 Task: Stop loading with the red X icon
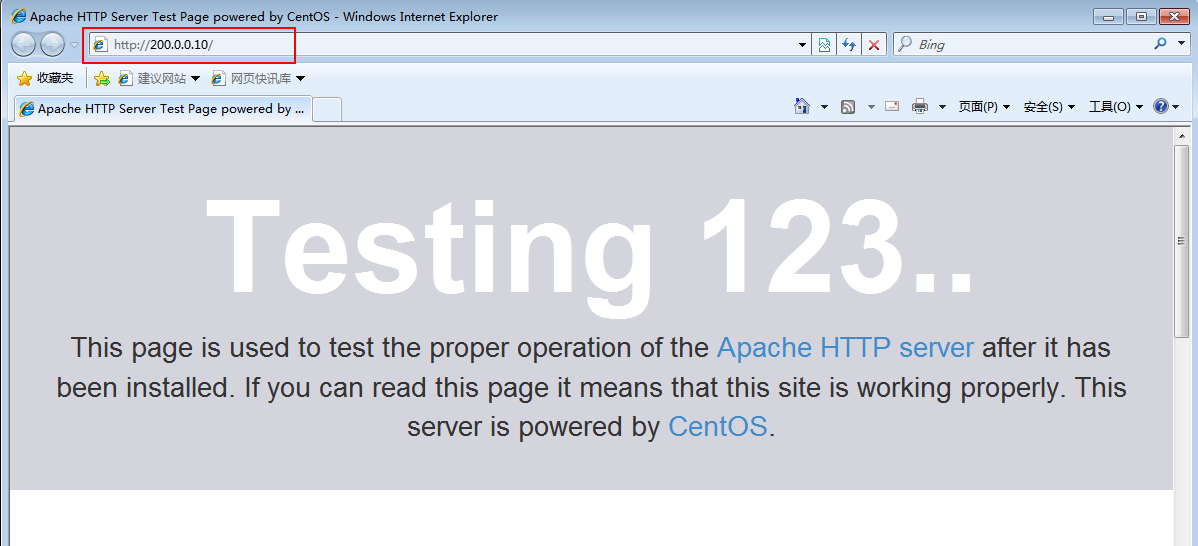coord(874,45)
